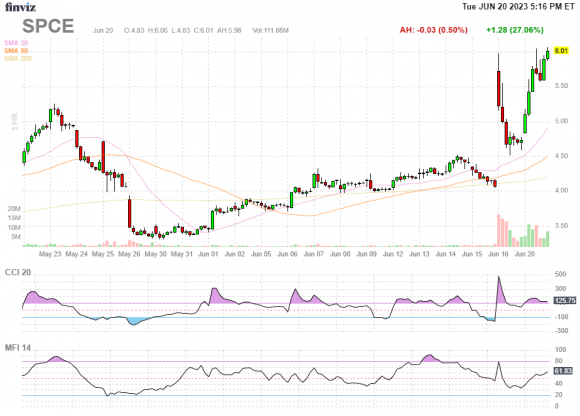Click the 5.50 price axis label
Image resolution: width=580 pixels, height=416 pixels.
pyautogui.click(x=561, y=85)
